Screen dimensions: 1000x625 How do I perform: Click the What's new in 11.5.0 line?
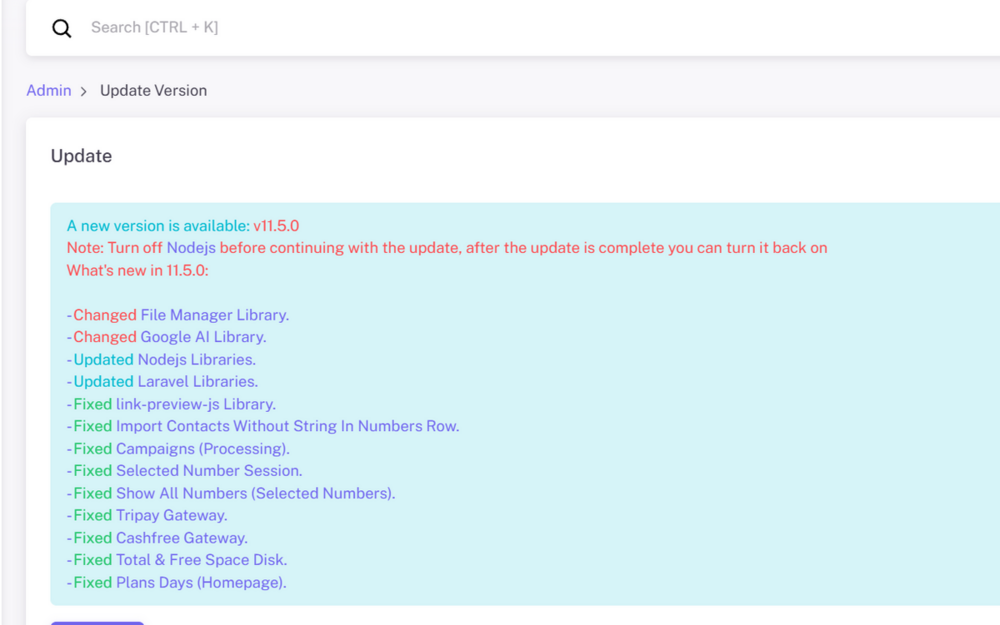coord(137,270)
